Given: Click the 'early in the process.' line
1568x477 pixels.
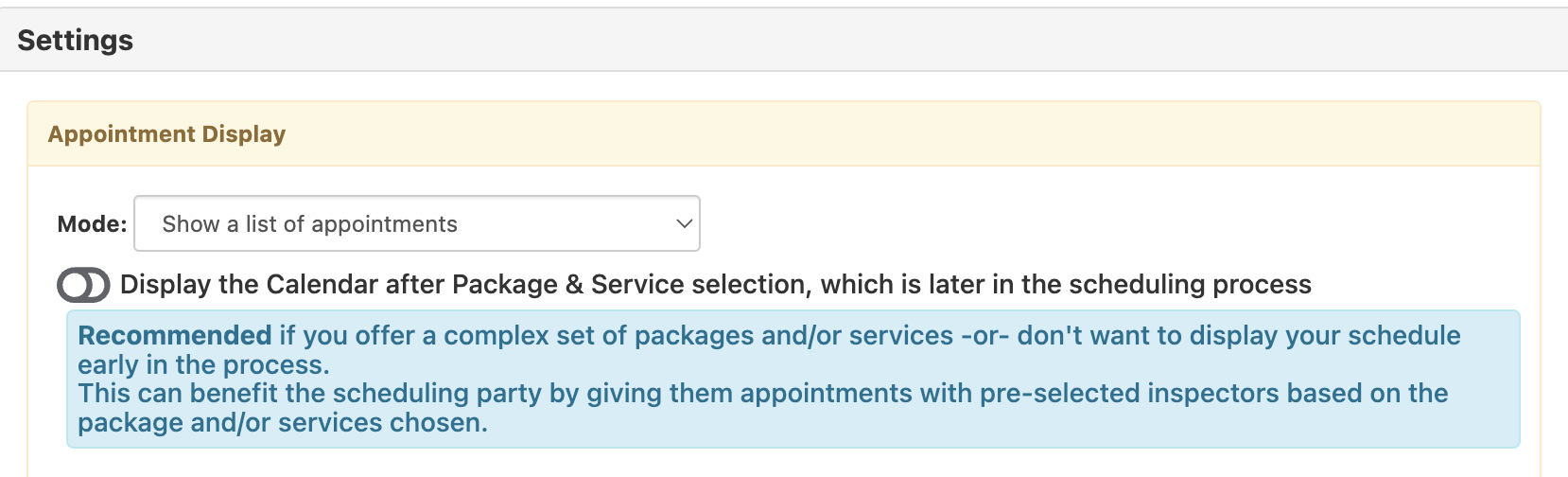Looking at the screenshot, I should [203, 365].
